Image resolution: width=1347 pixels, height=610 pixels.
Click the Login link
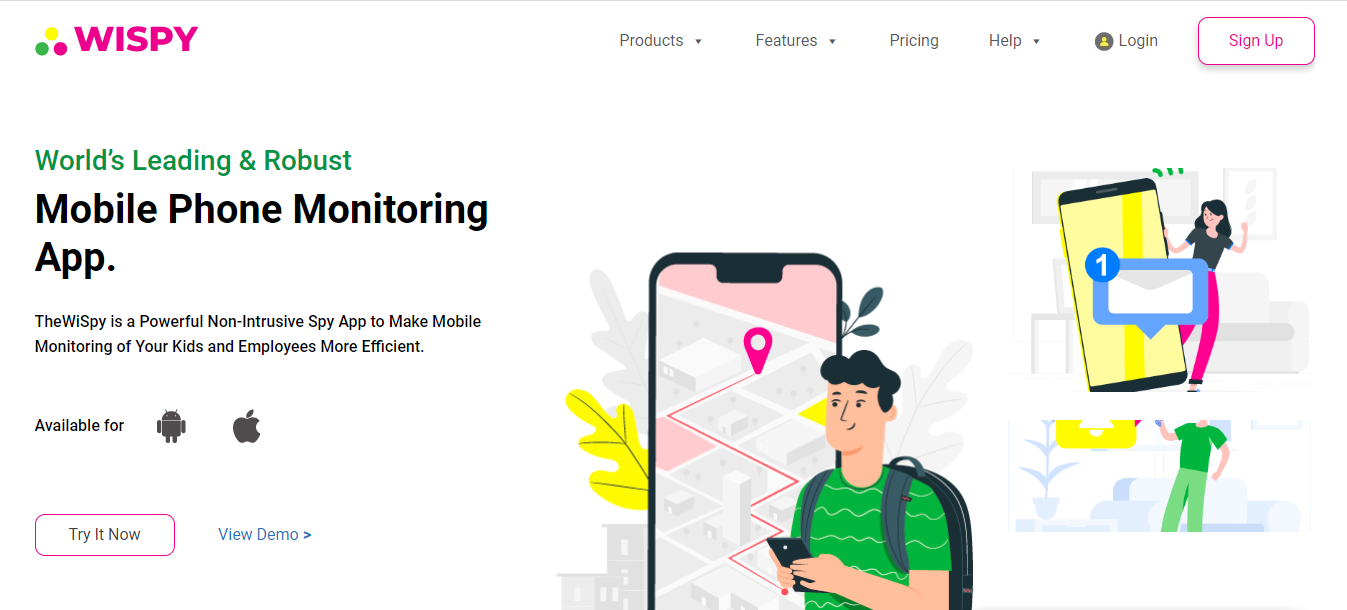[x=1138, y=41]
